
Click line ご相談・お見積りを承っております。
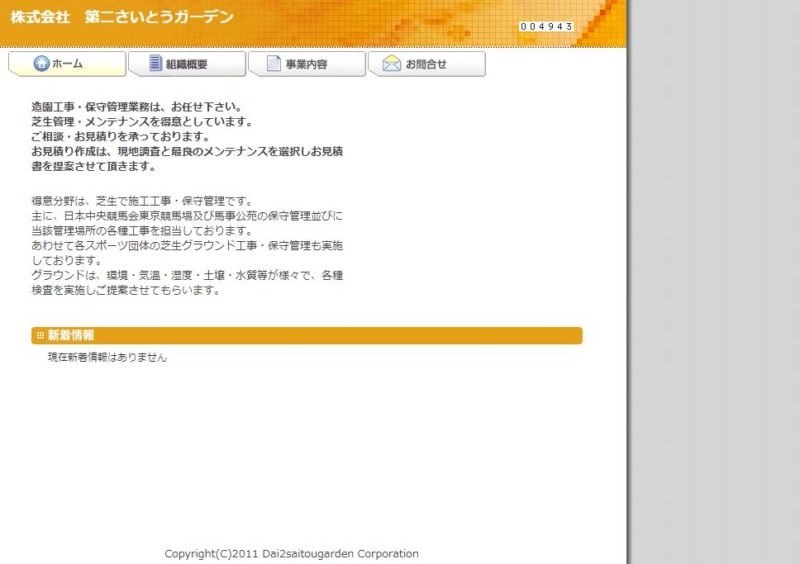(x=121, y=137)
